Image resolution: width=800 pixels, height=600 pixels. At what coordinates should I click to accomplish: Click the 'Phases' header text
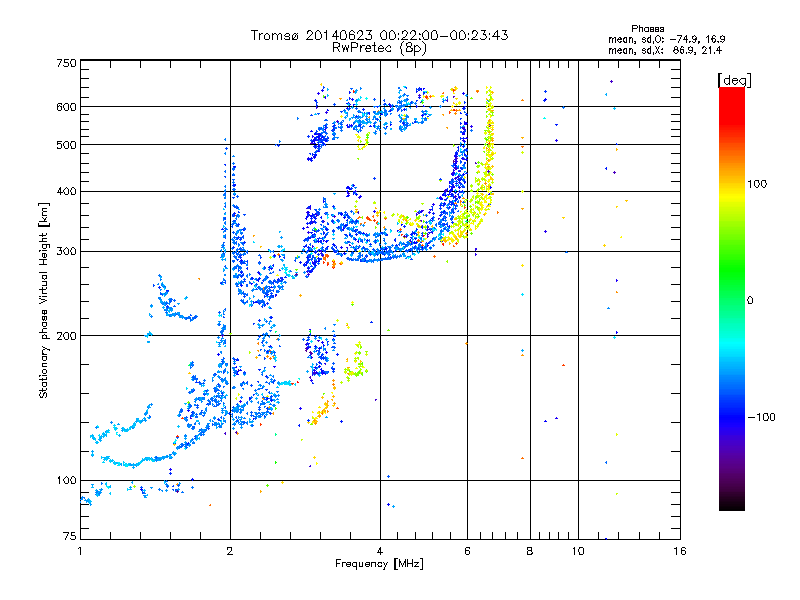pos(647,29)
